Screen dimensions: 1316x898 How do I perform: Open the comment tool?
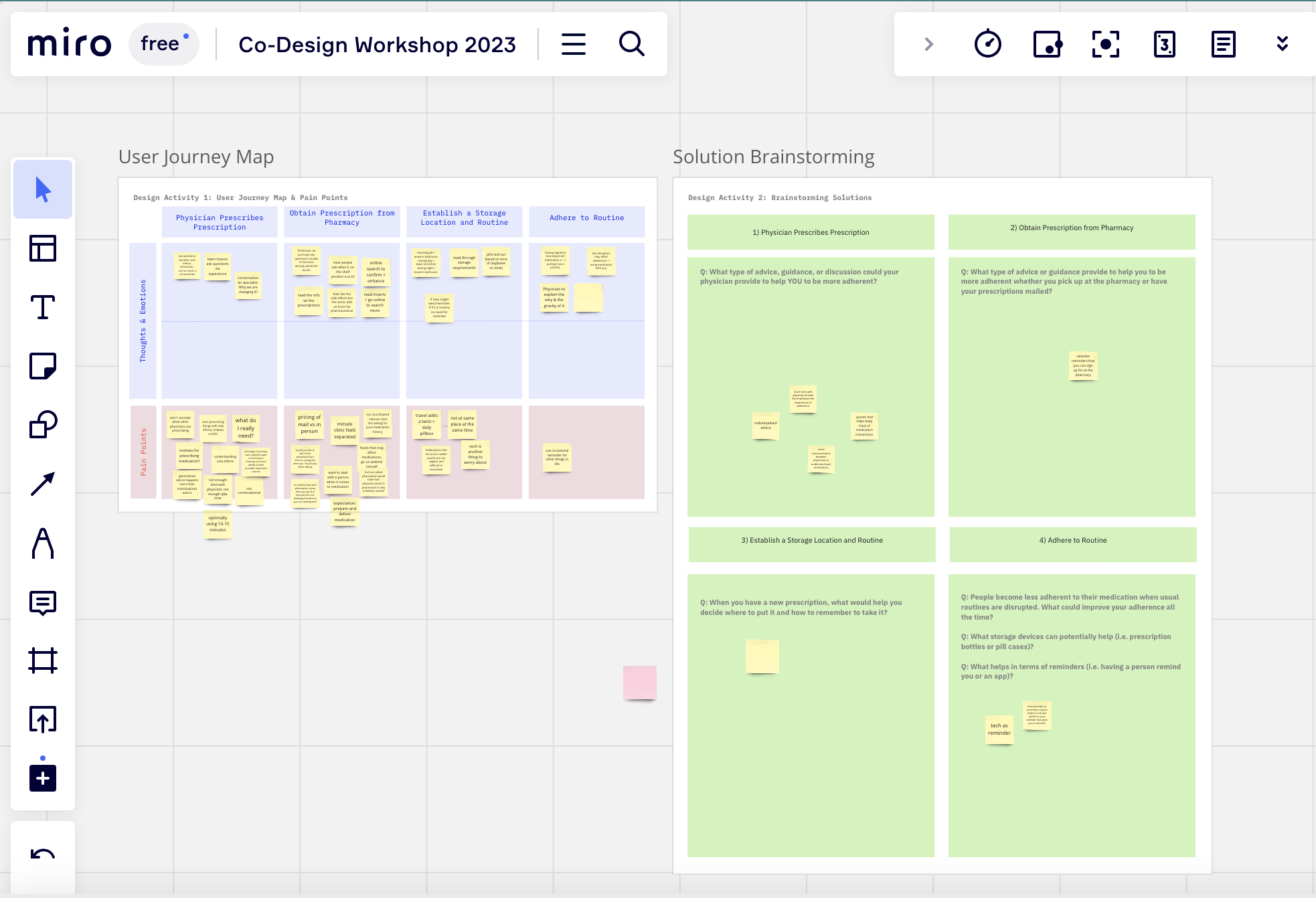tap(43, 602)
